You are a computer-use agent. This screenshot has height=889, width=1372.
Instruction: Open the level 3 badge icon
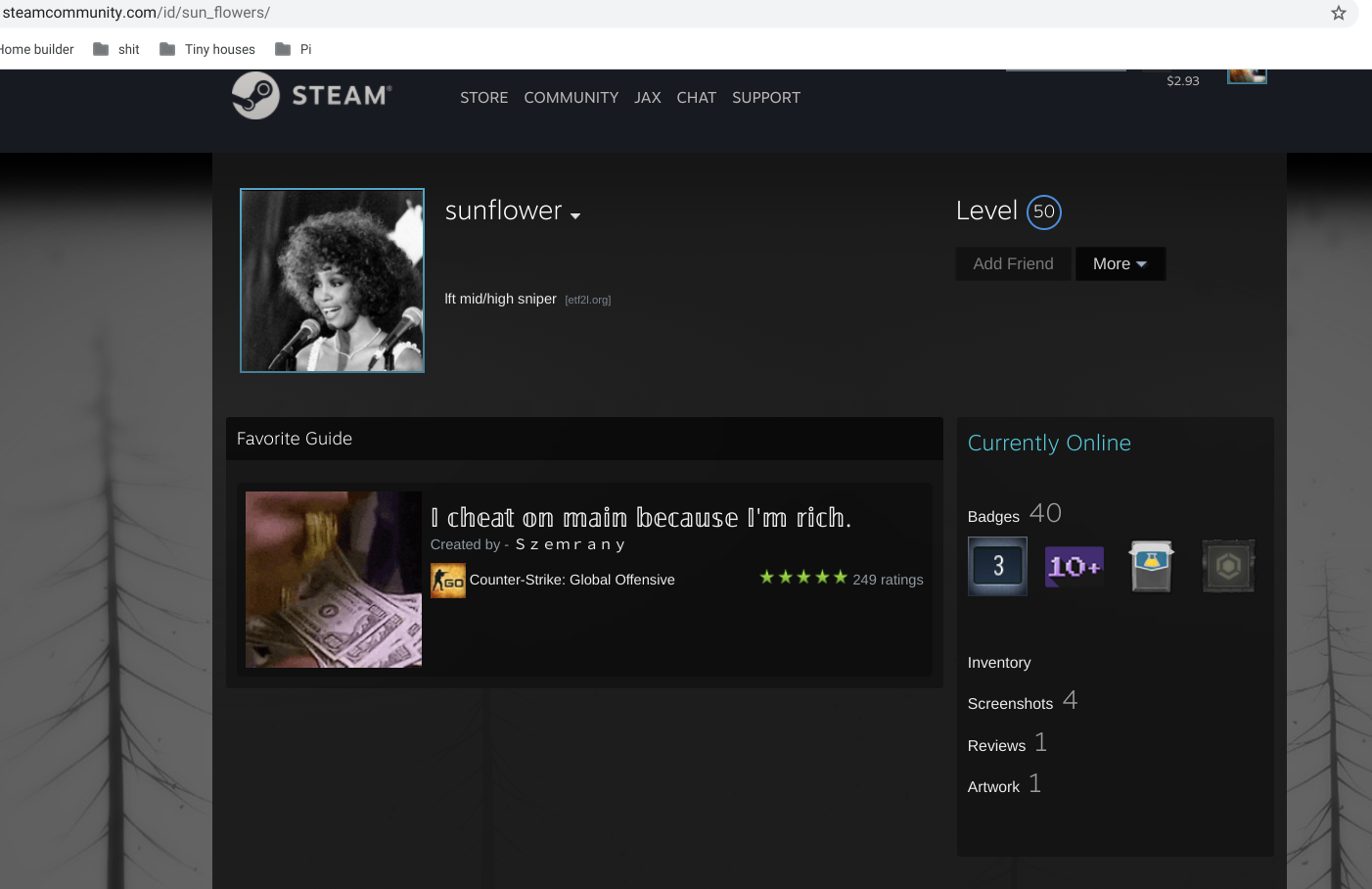pyautogui.click(x=997, y=566)
